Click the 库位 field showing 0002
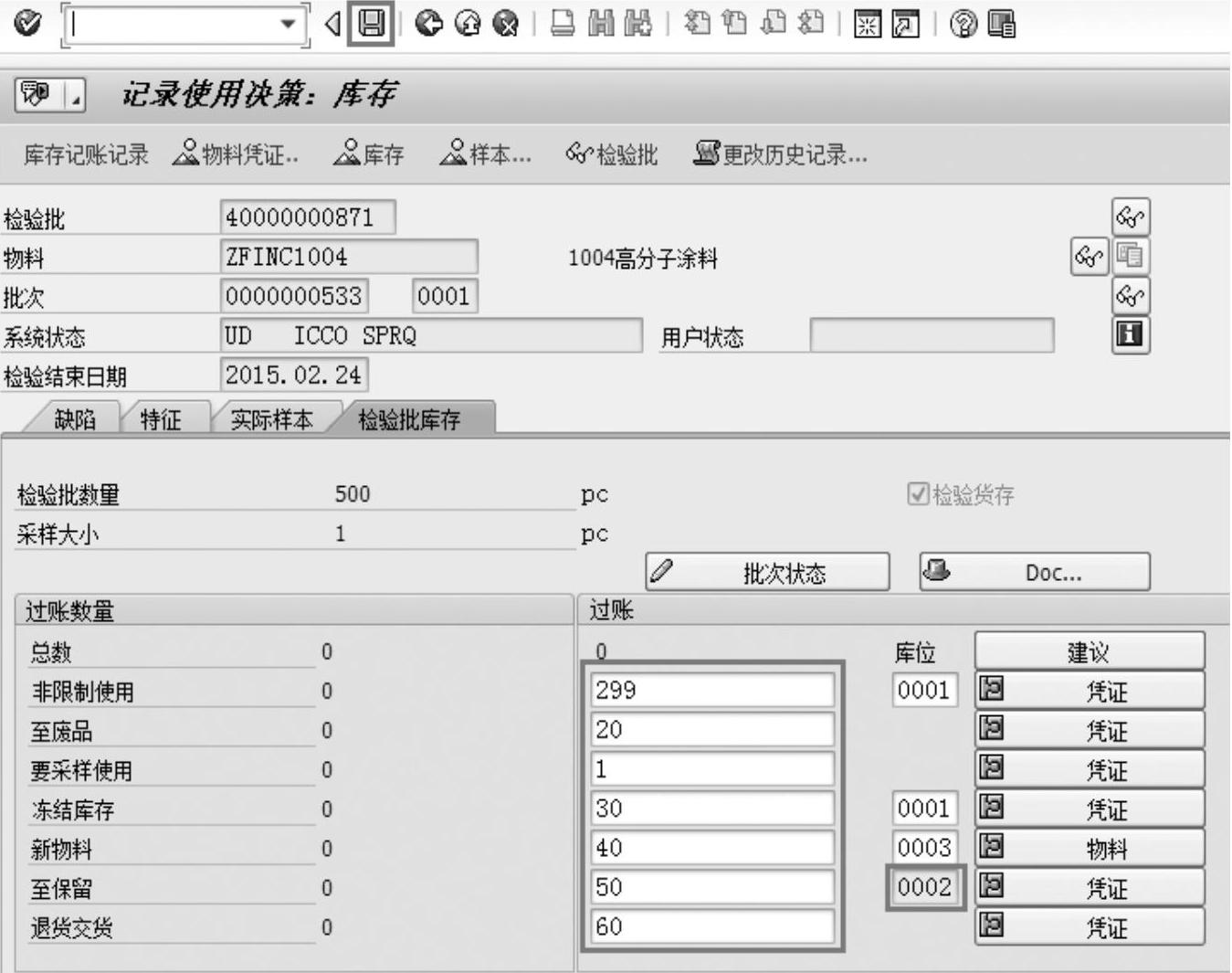The width and height of the screenshot is (1232, 973). click(x=924, y=886)
